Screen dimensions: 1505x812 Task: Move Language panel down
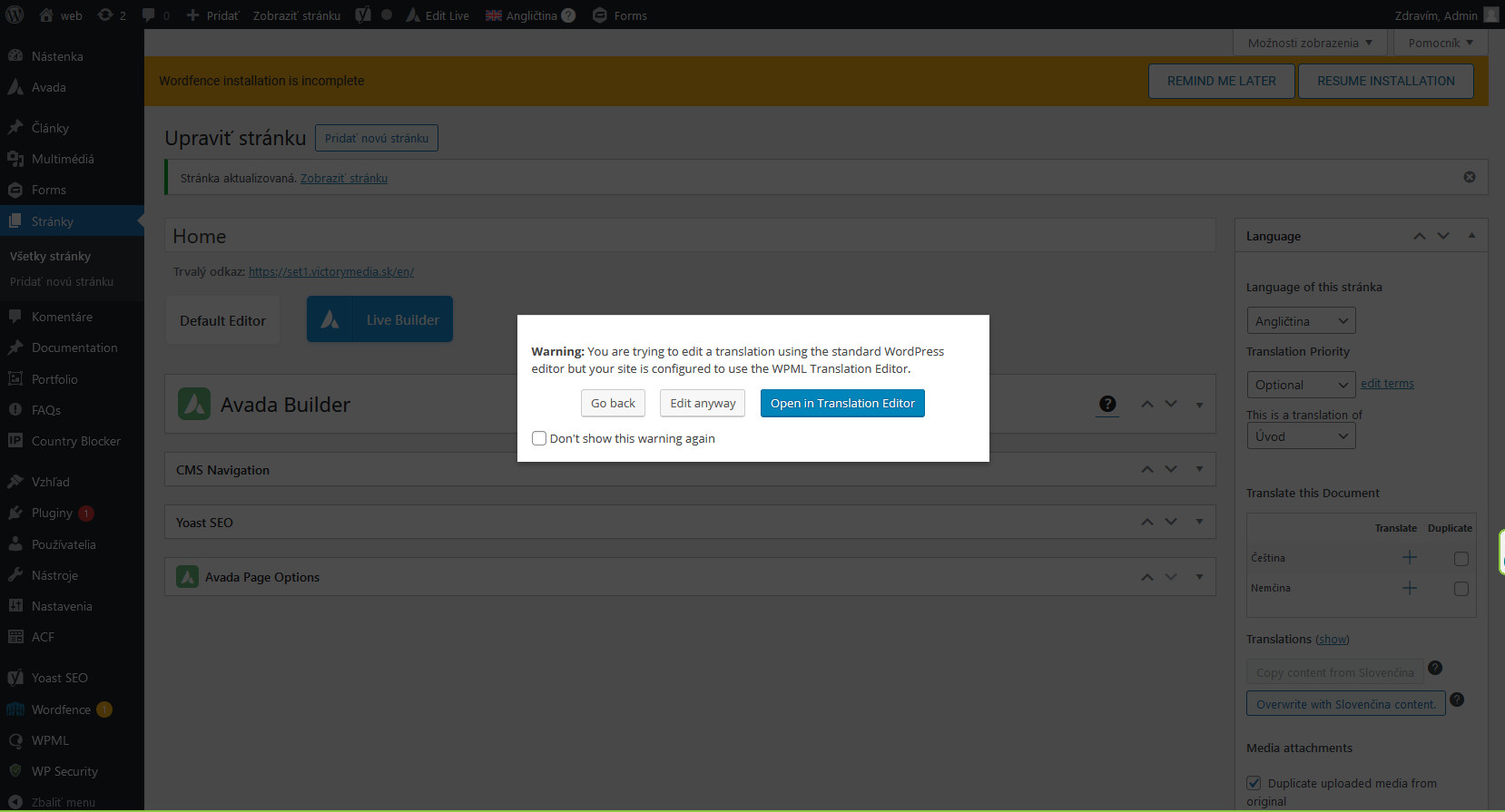(x=1443, y=236)
